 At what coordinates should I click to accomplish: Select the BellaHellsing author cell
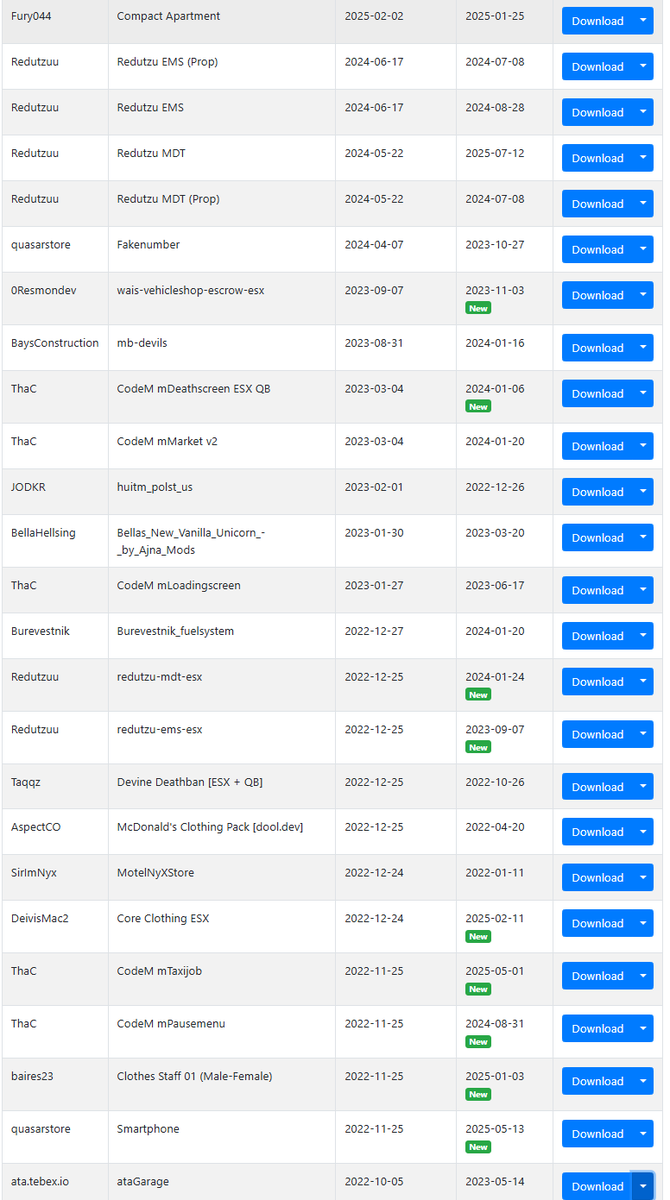[x=55, y=541]
